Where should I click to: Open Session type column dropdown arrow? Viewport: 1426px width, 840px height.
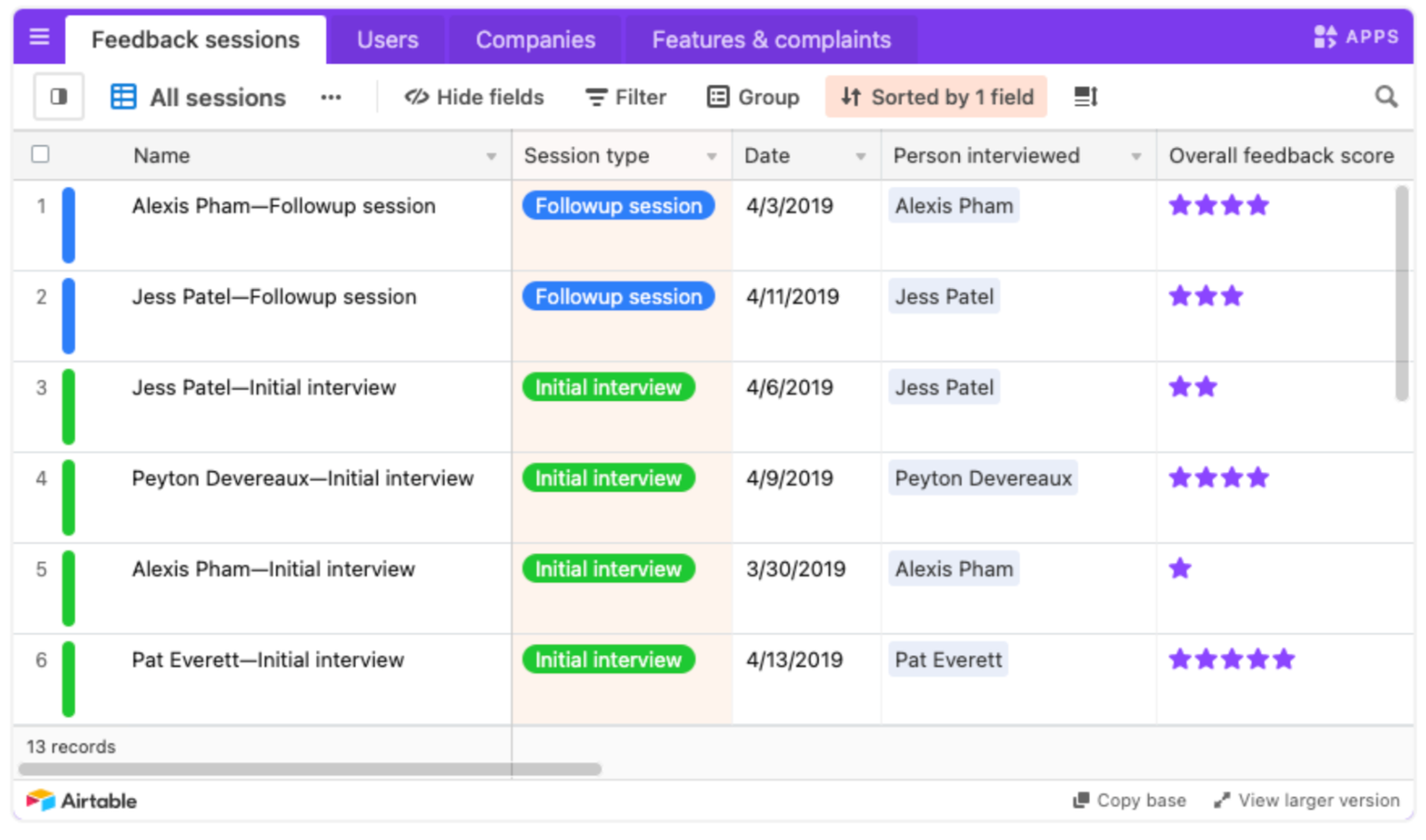point(711,157)
